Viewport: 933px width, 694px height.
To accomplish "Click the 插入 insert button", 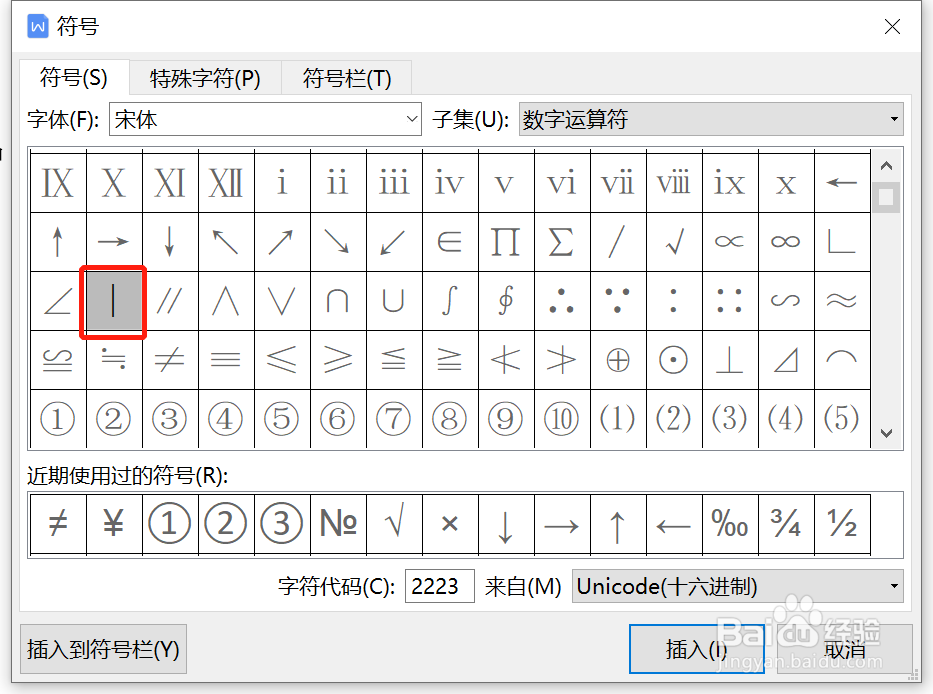I will pos(697,648).
